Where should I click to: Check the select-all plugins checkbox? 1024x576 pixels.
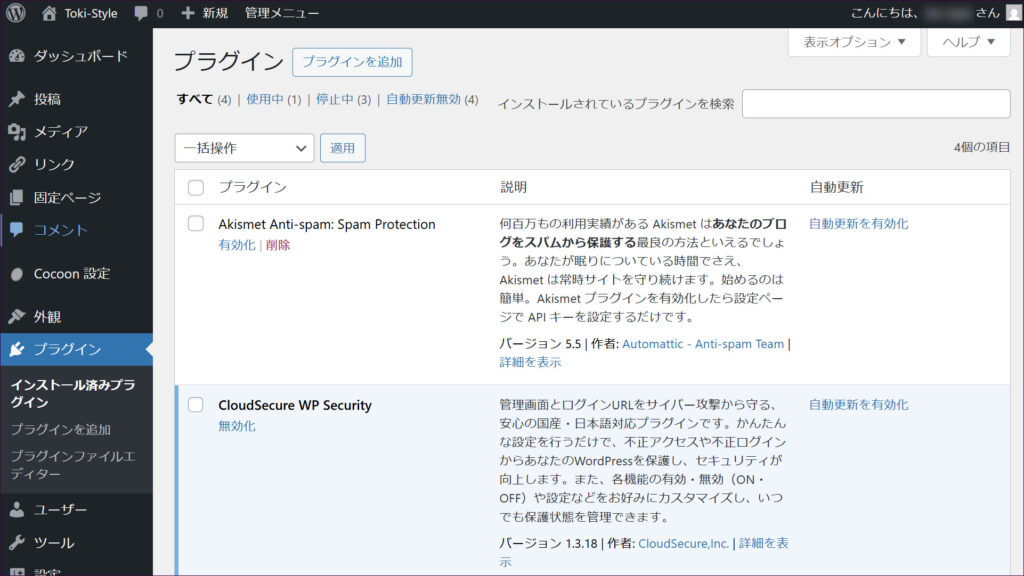(196, 187)
